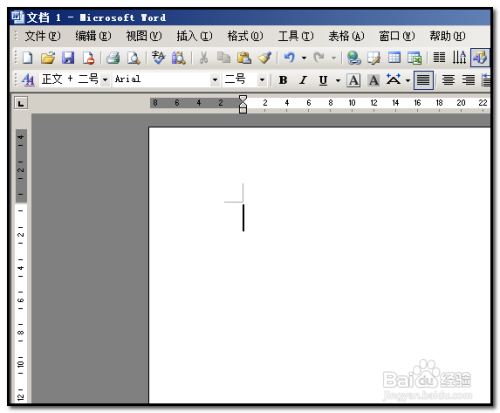
Task: Open the Research binoculars icon
Action: point(179,58)
